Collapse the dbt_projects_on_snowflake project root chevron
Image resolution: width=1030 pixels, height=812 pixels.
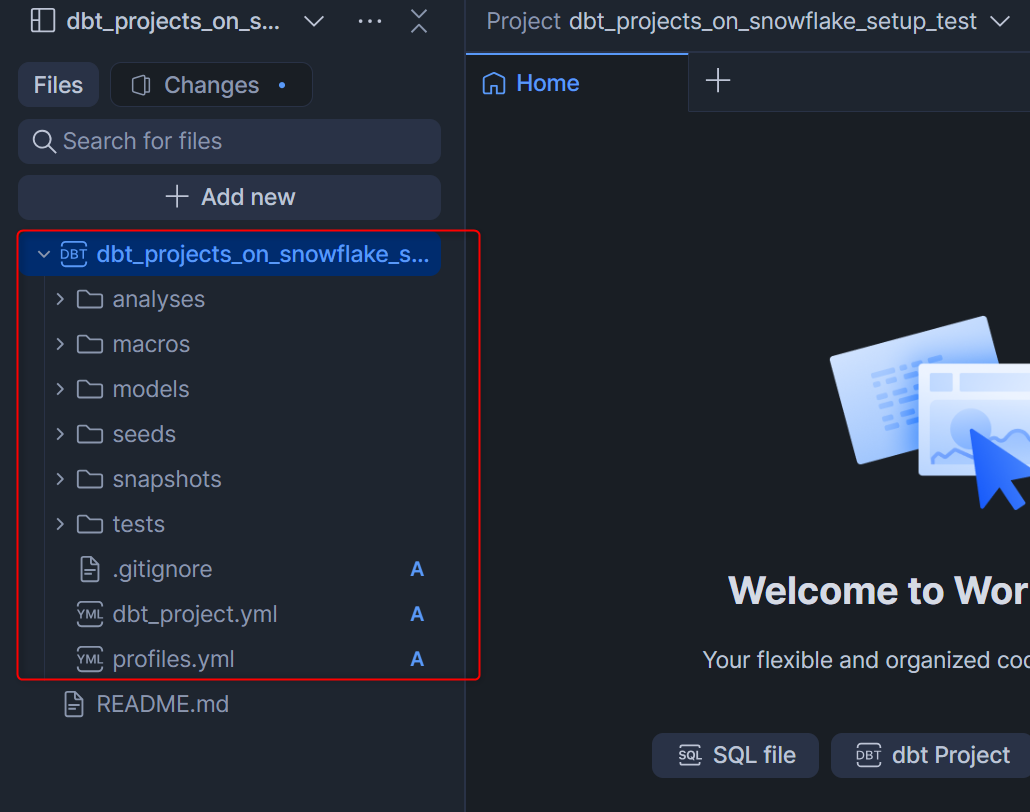point(43,254)
